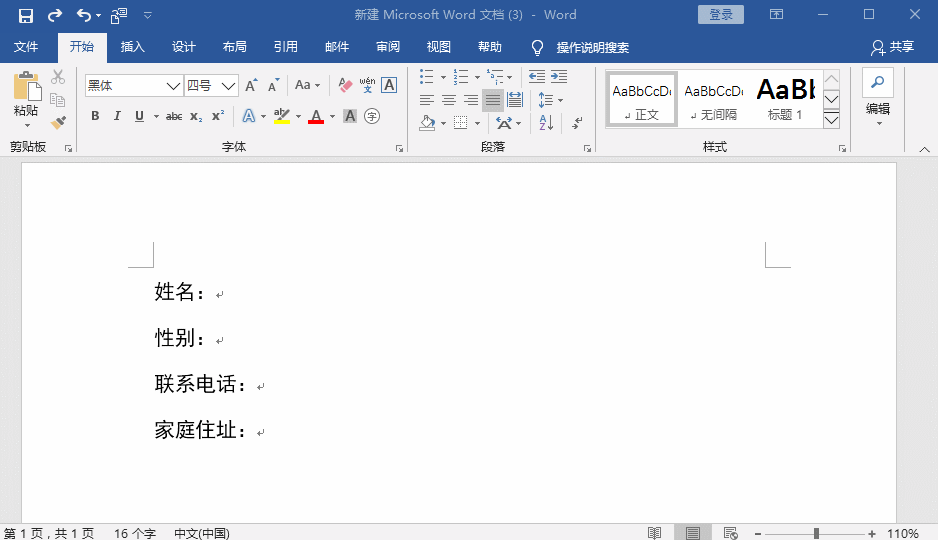Toggle Superscript formatting
The width and height of the screenshot is (938, 540).
[x=218, y=116]
